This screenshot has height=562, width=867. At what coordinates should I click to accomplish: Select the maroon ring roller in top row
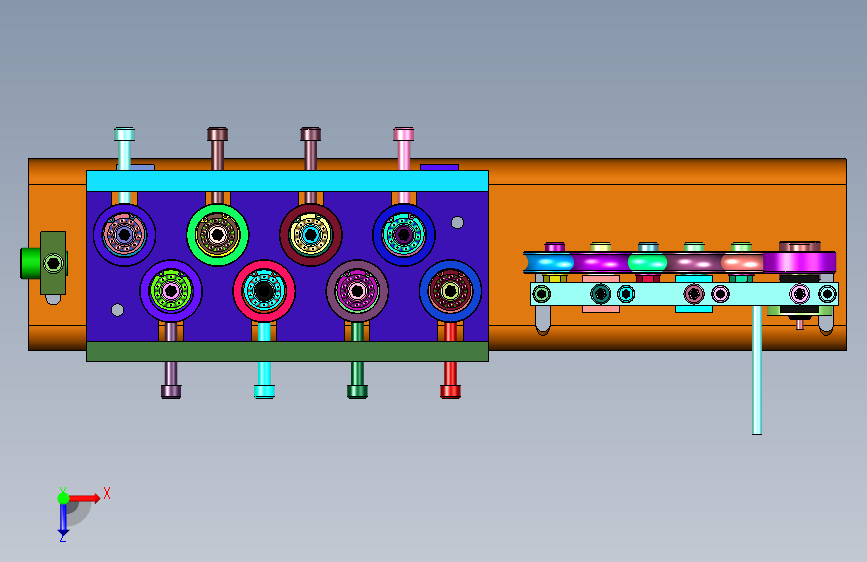311,235
